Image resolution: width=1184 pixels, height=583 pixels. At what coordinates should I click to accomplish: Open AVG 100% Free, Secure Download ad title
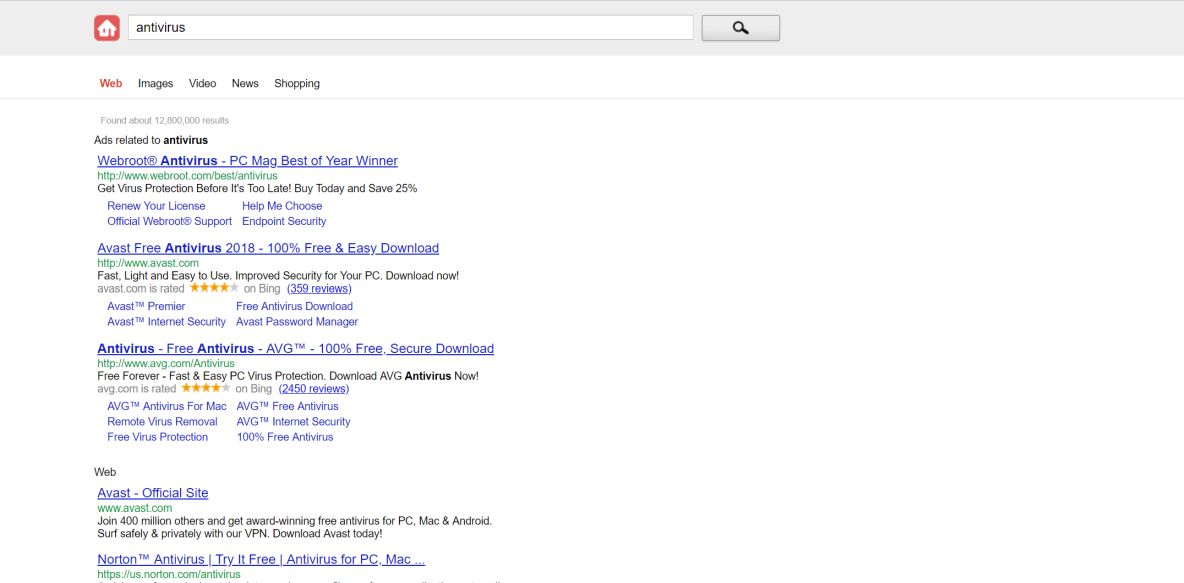295,349
